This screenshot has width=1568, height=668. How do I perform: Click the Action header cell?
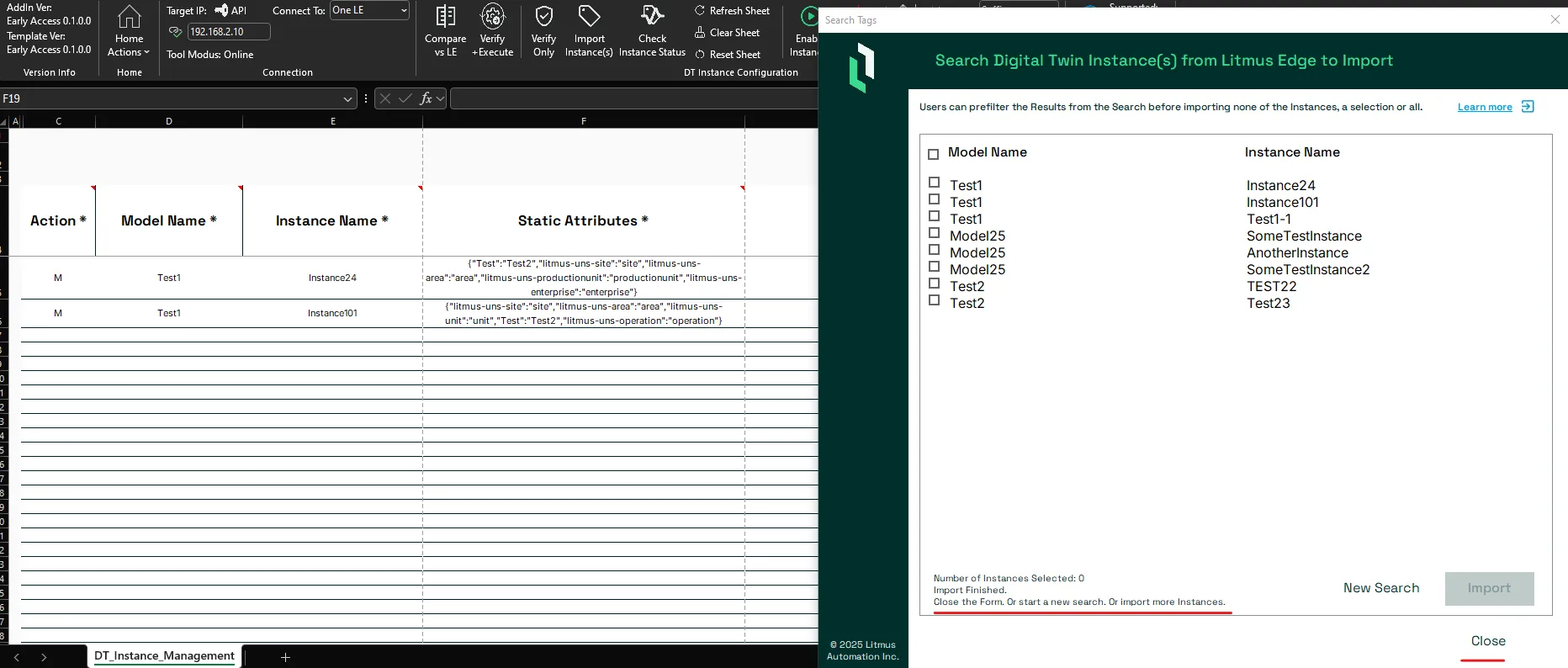pos(58,220)
